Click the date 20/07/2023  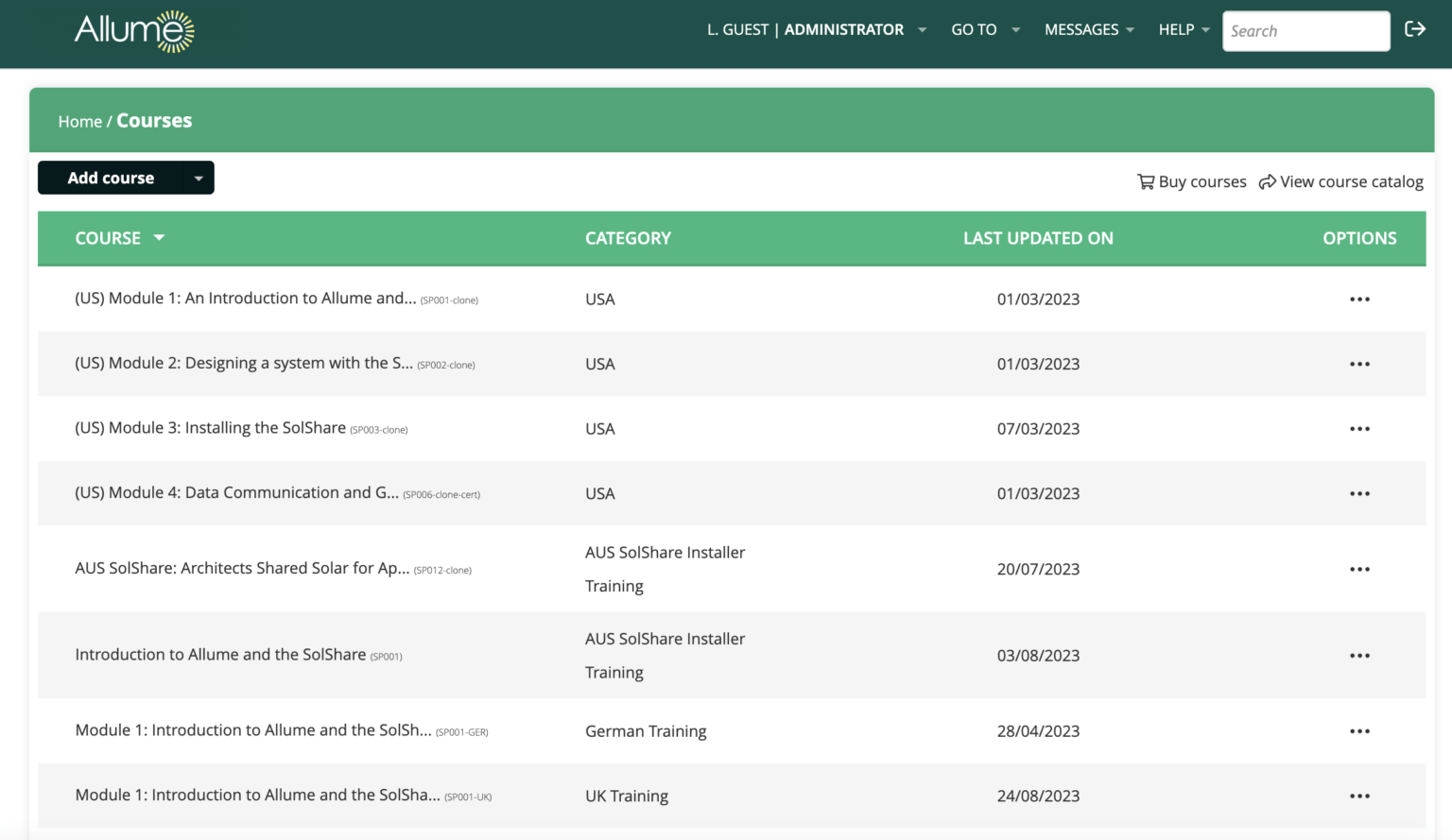coord(1038,570)
